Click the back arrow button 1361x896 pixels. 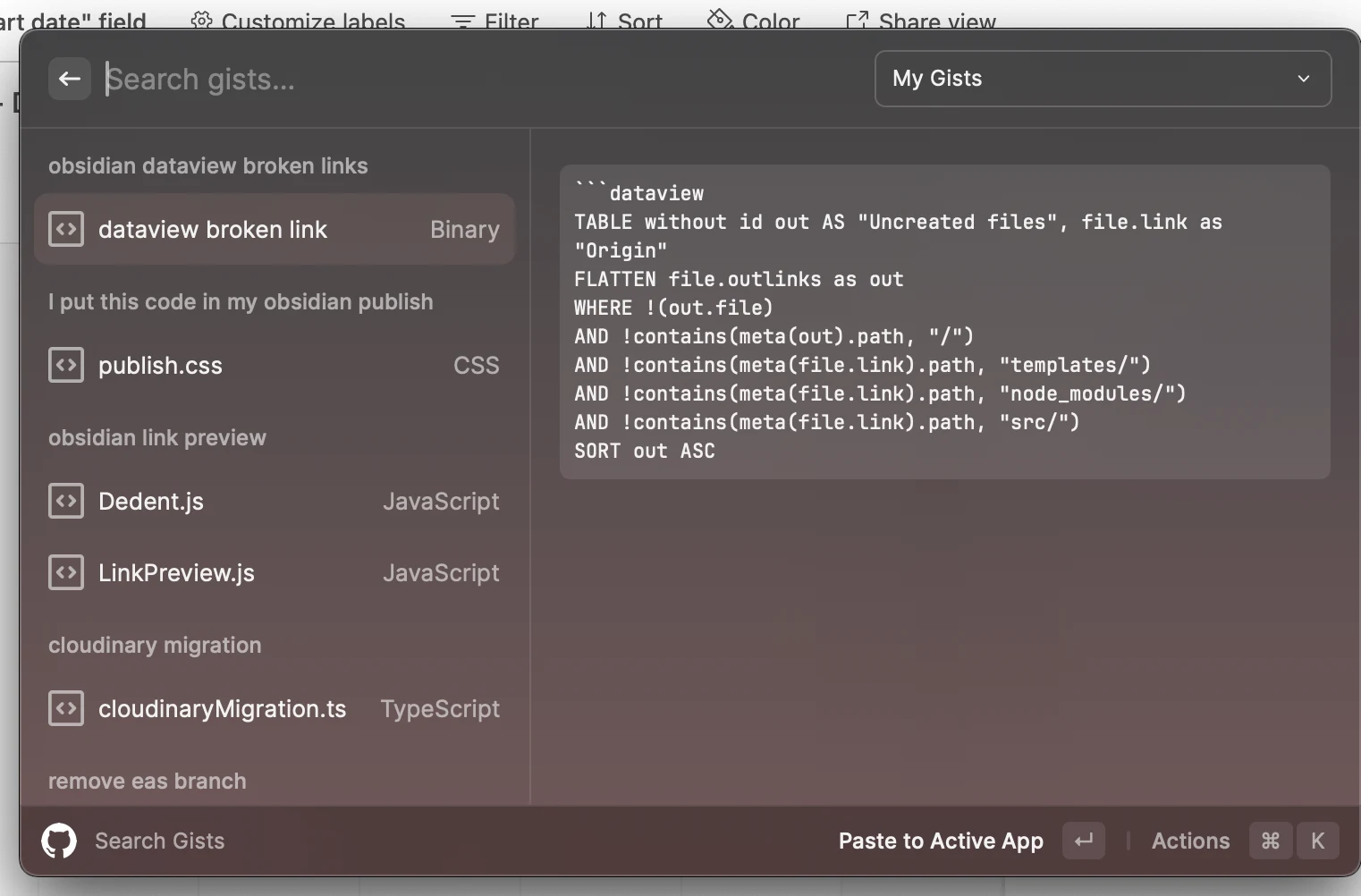[x=70, y=79]
